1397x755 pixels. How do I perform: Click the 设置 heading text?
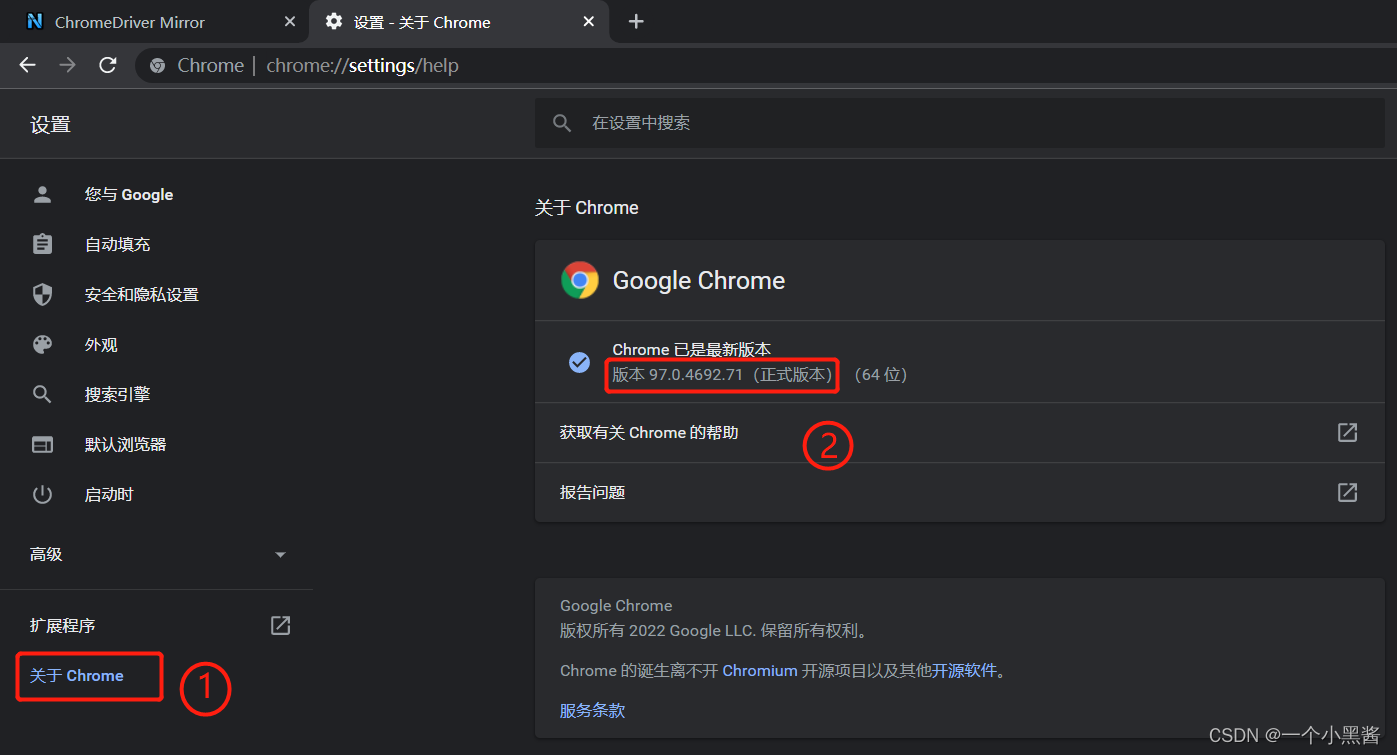tap(51, 125)
